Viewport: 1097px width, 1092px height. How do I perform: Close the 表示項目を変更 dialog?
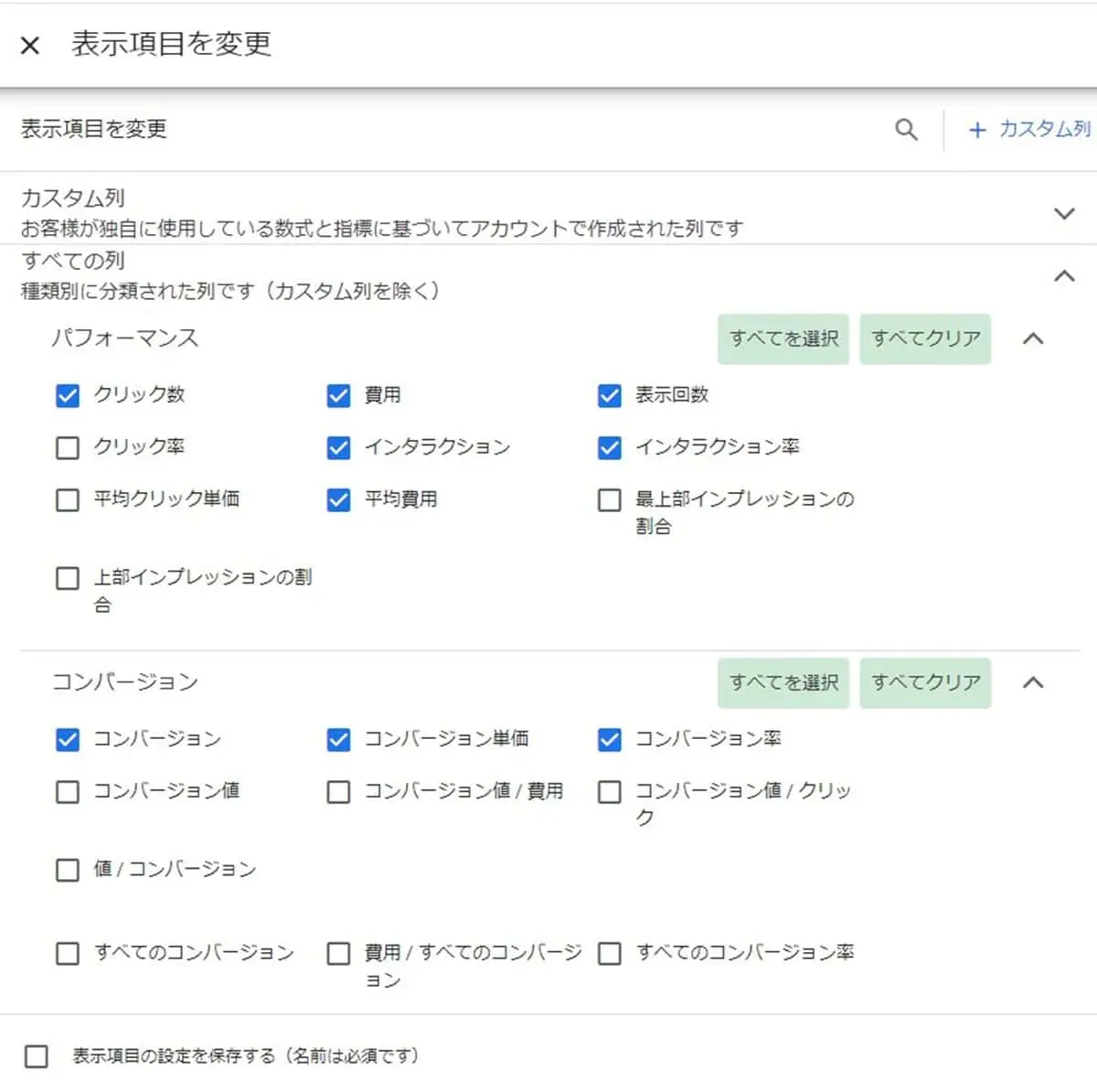[30, 45]
